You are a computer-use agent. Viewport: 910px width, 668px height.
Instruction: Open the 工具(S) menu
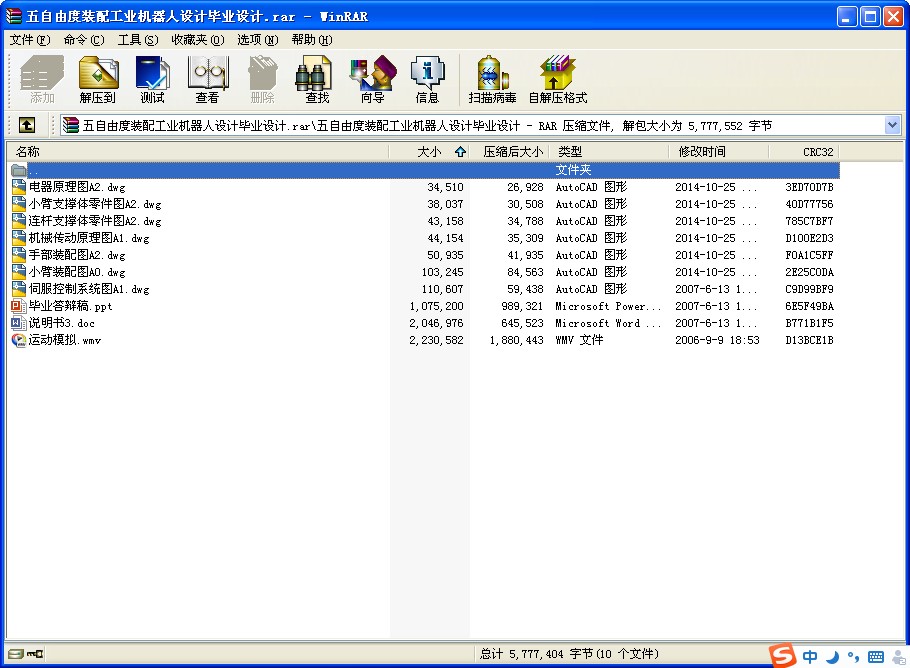(x=137, y=40)
